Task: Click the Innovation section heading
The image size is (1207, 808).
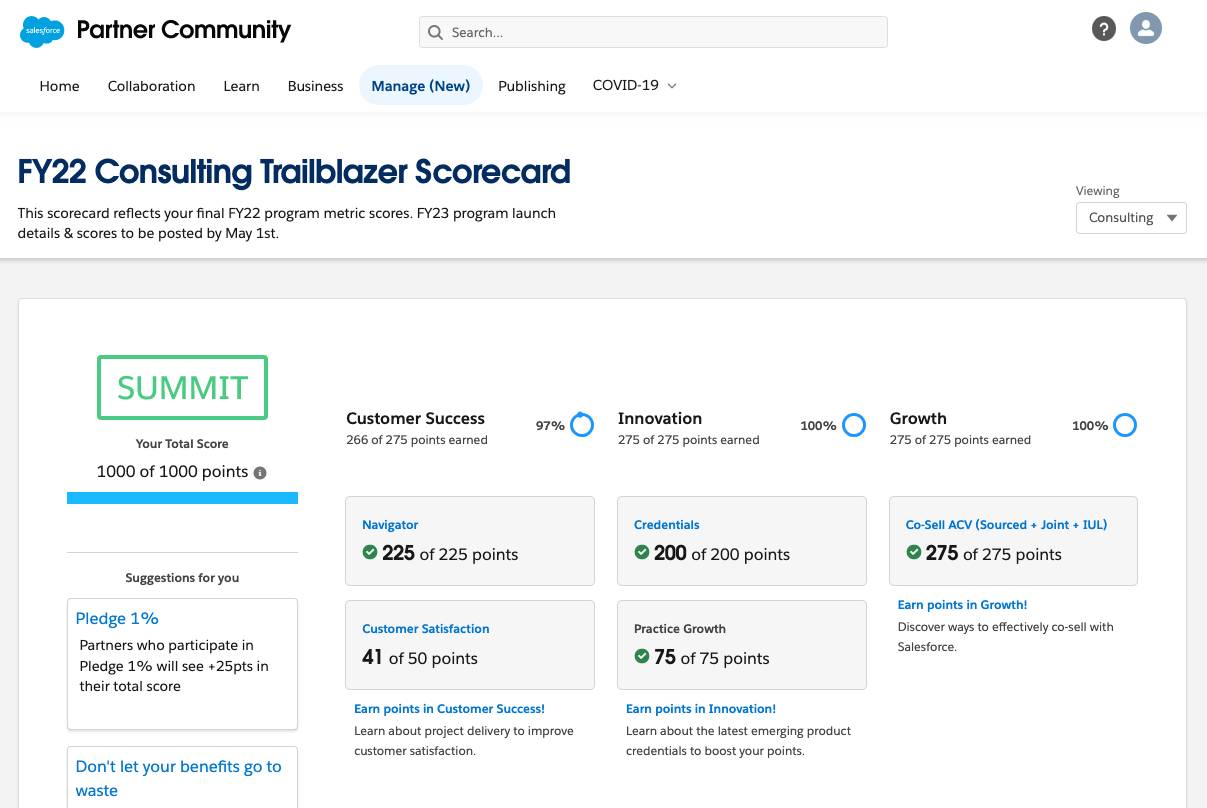Action: point(660,418)
